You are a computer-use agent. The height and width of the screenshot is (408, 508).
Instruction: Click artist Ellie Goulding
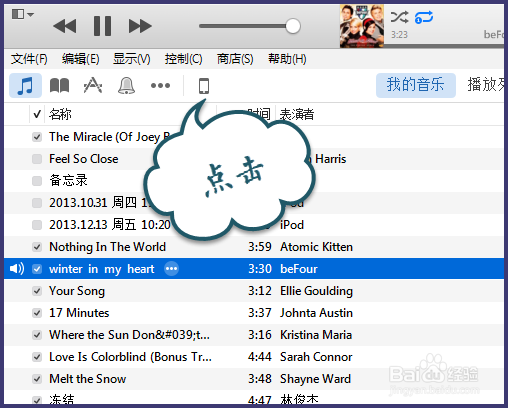[316, 291]
